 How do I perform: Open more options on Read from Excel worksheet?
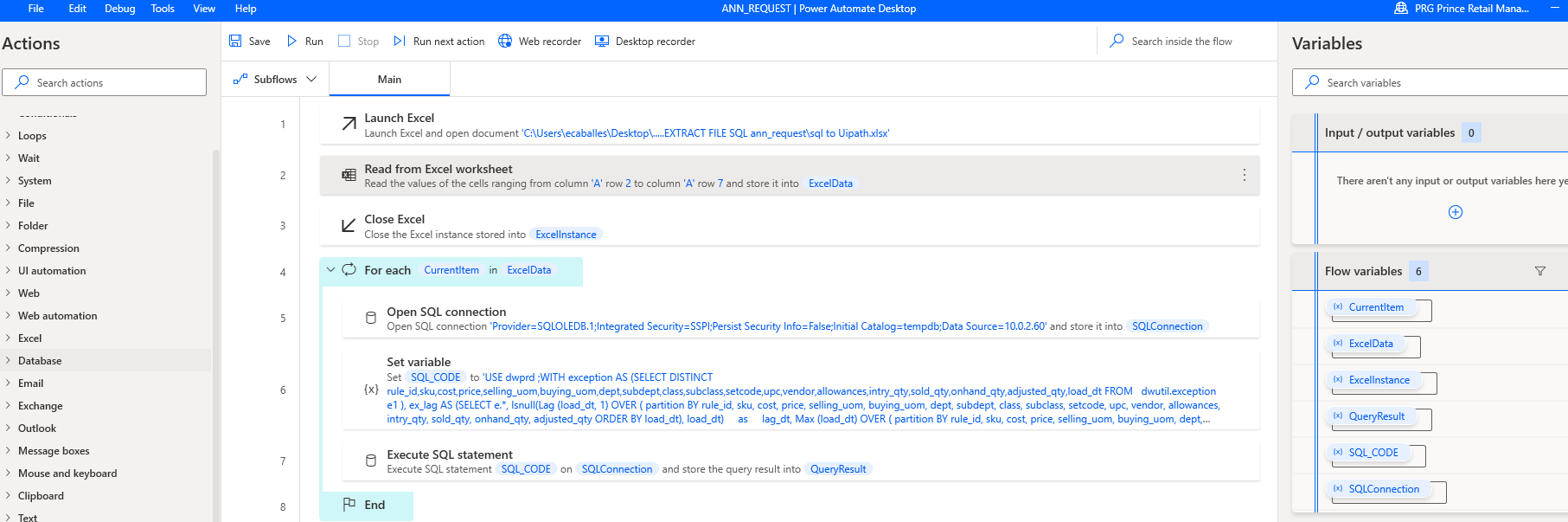[x=1244, y=175]
